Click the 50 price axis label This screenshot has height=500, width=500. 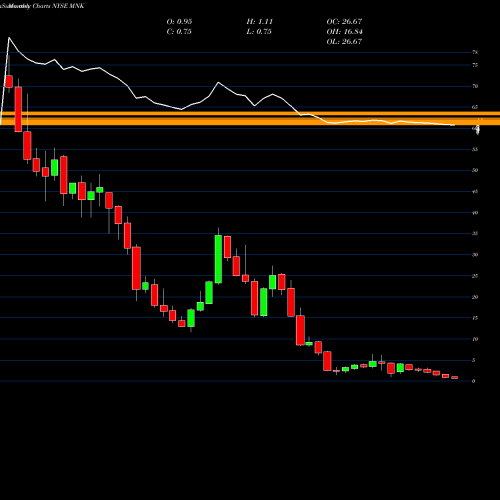pyautogui.click(x=475, y=170)
